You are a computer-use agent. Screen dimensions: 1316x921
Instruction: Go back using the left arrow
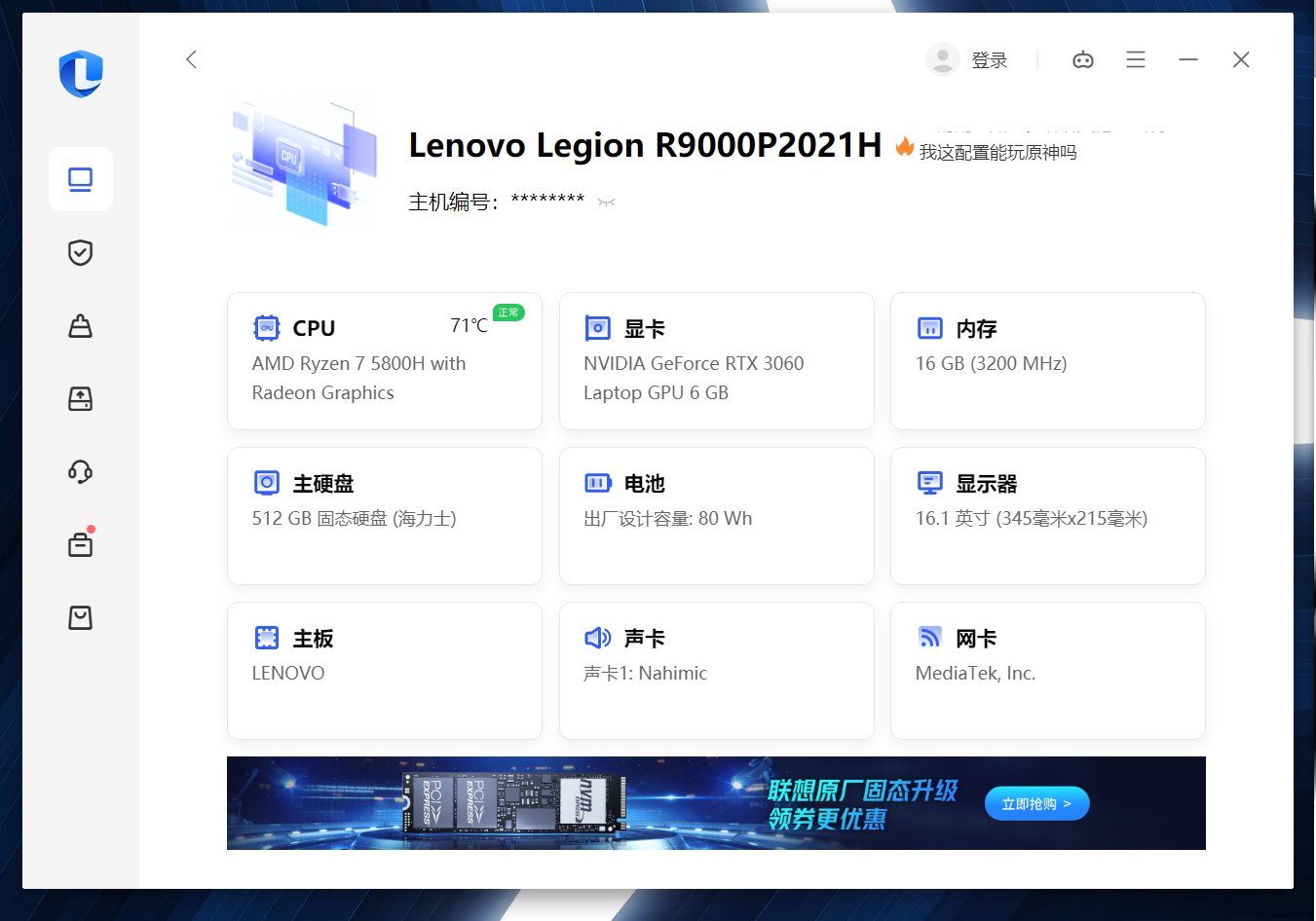tap(191, 59)
